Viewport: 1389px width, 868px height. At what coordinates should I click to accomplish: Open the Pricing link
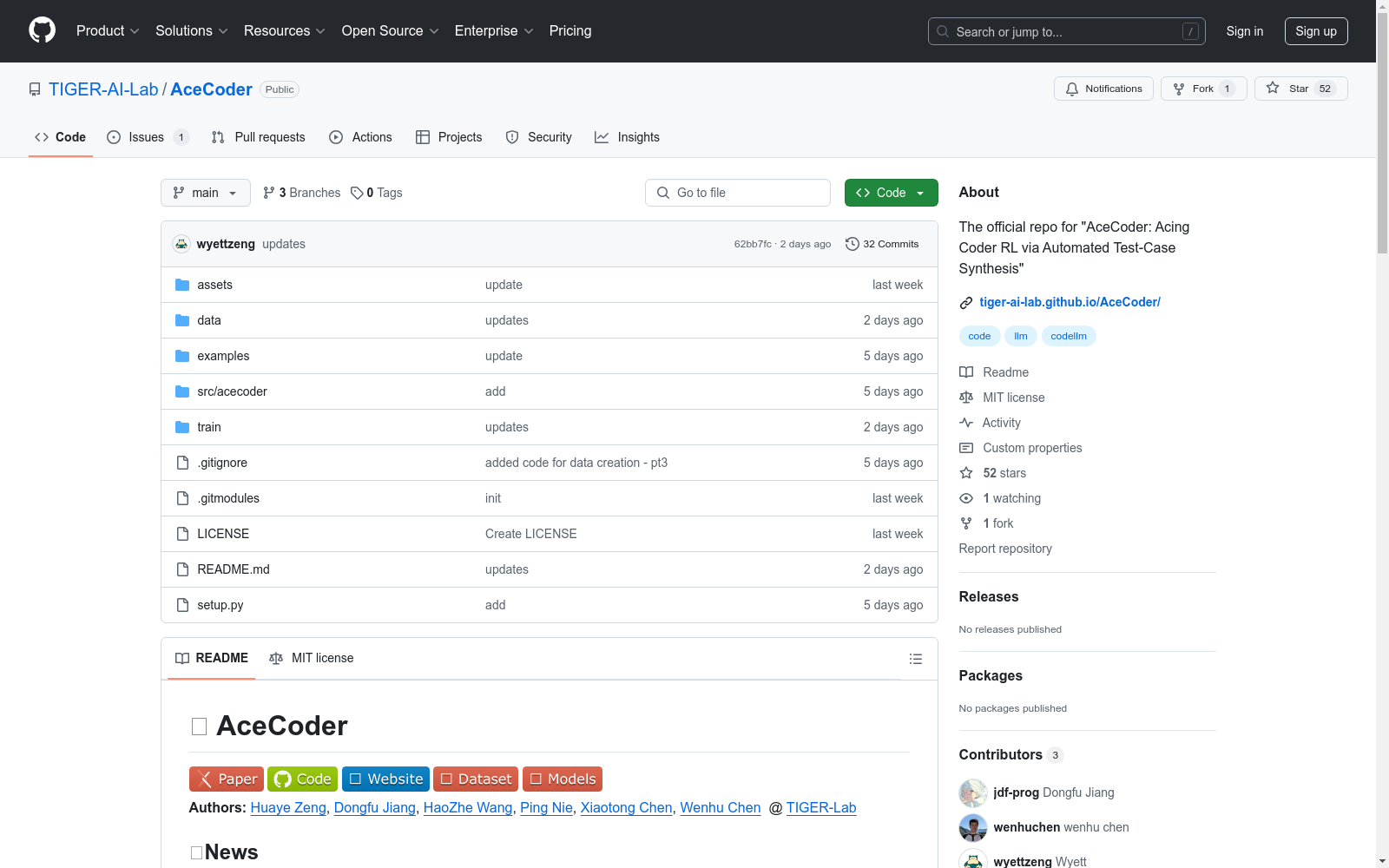(x=570, y=31)
